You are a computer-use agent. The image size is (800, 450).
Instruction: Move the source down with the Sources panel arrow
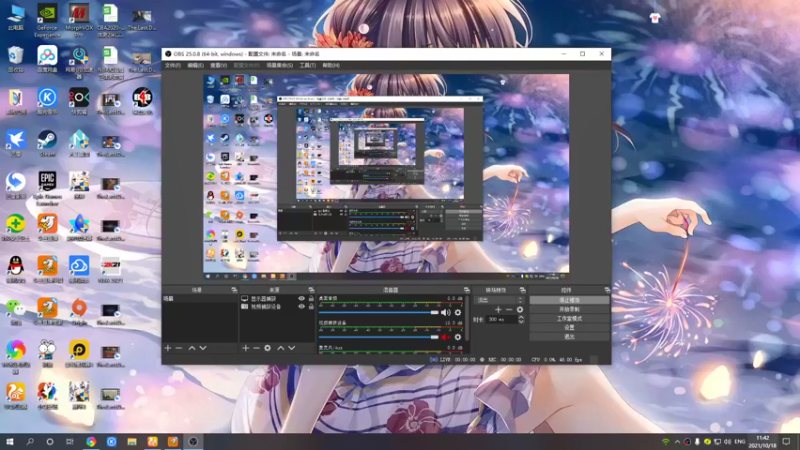coord(292,348)
